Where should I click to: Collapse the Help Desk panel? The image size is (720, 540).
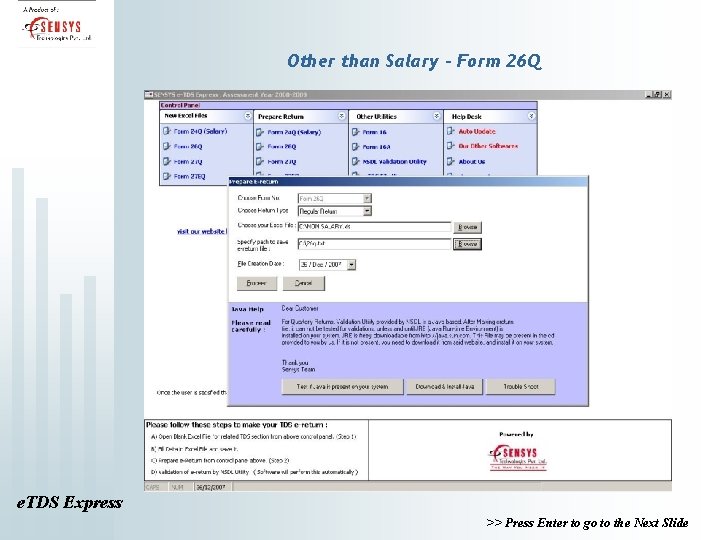pyautogui.click(x=531, y=116)
